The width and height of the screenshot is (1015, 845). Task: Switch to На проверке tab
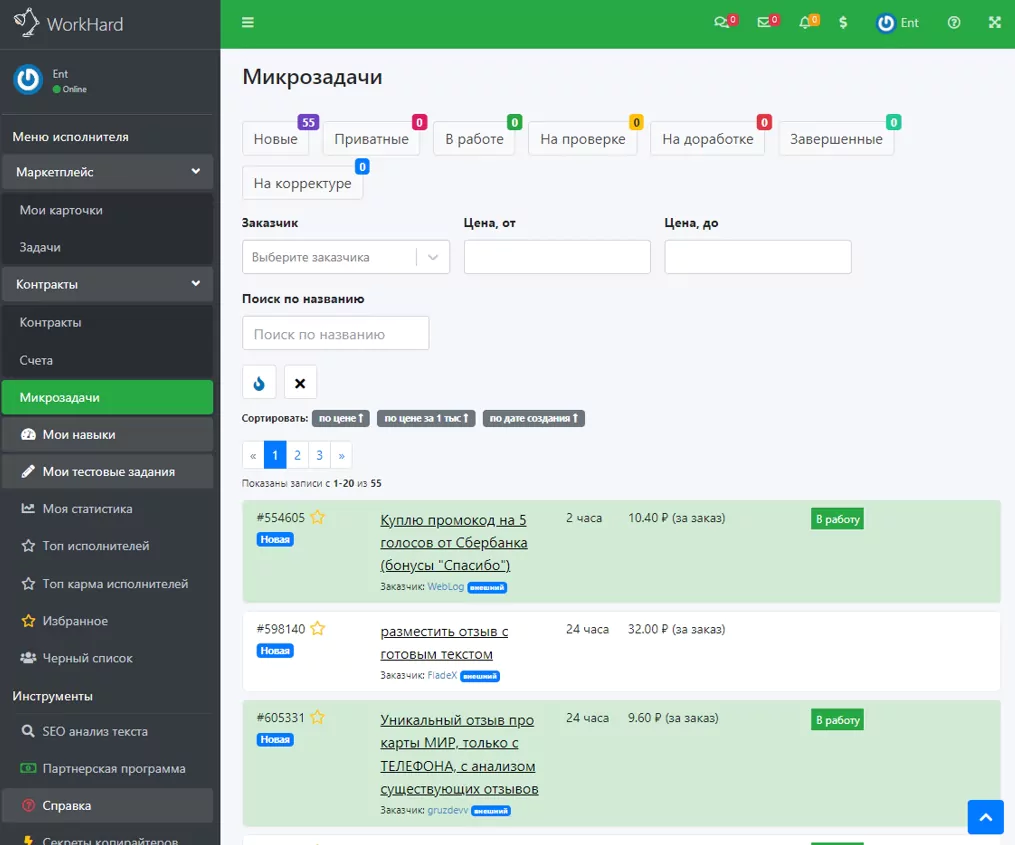tap(583, 139)
